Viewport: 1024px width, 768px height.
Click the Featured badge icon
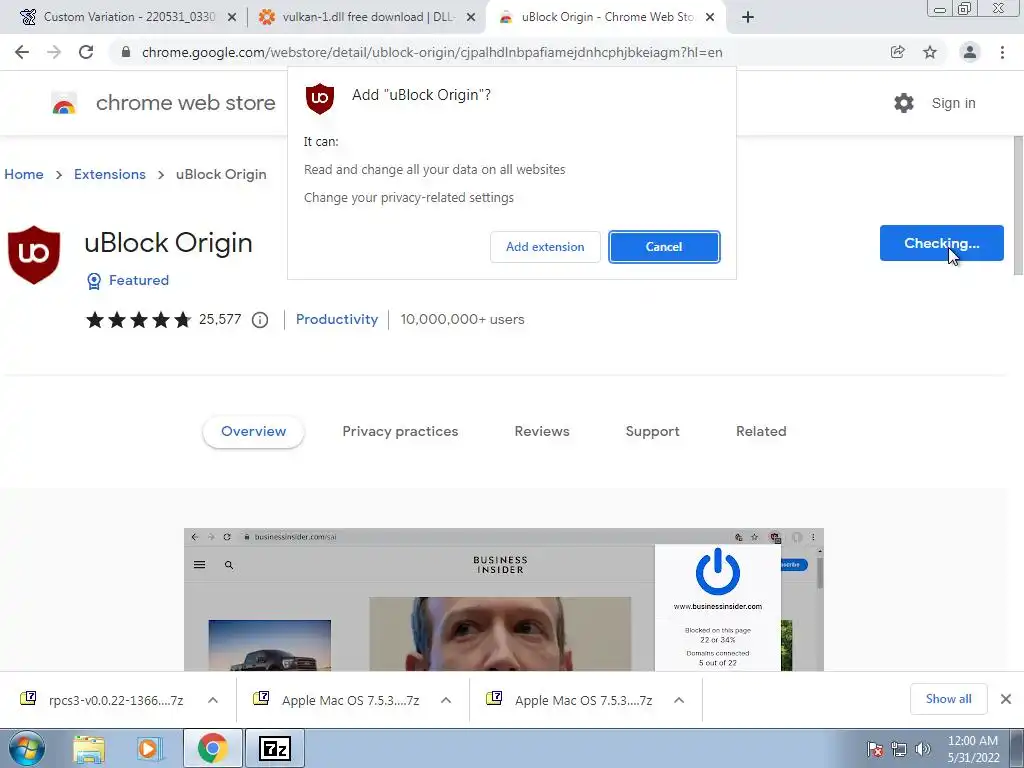[94, 281]
